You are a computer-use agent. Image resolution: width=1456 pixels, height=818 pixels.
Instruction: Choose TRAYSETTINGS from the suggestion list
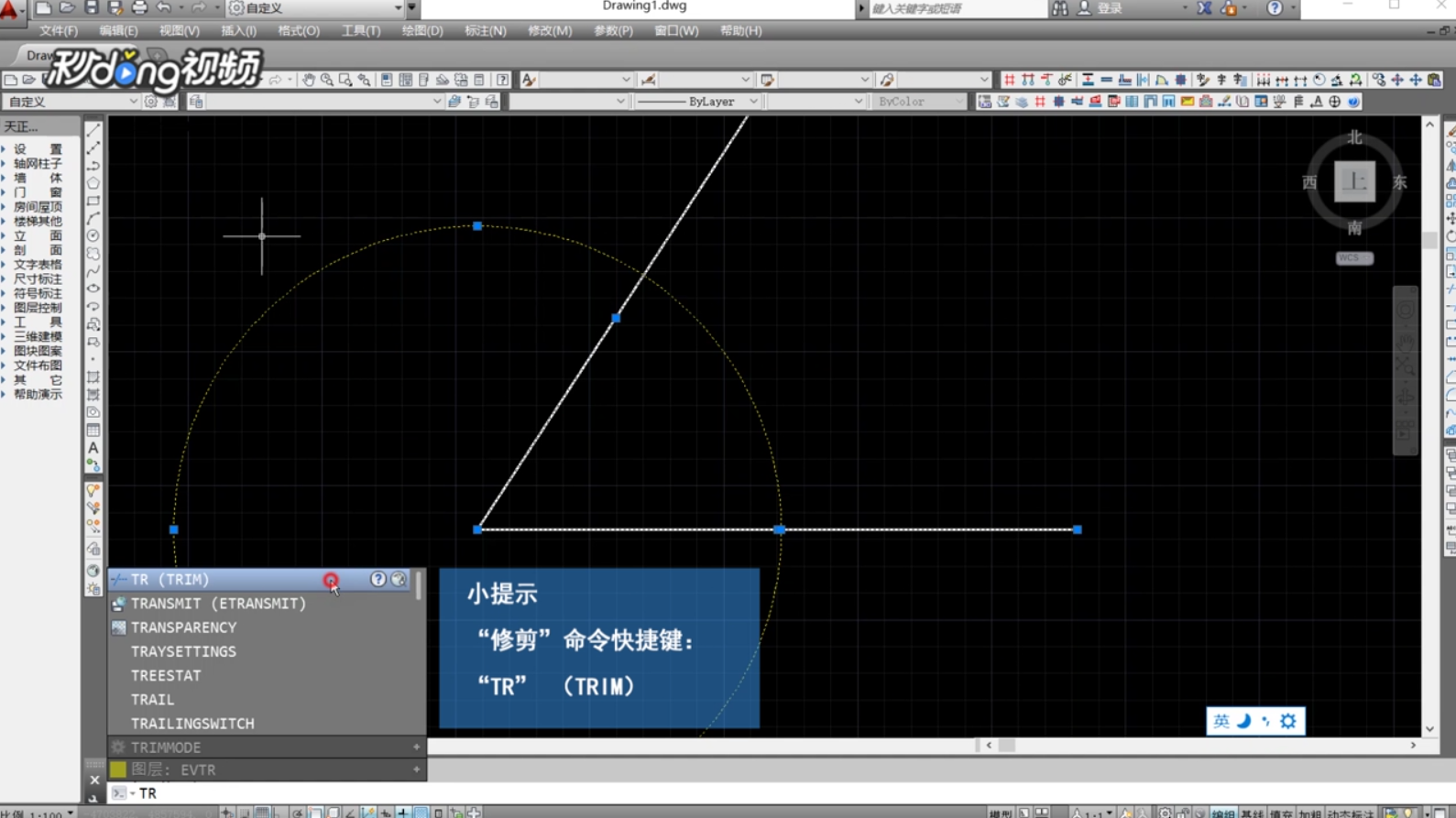point(267,651)
